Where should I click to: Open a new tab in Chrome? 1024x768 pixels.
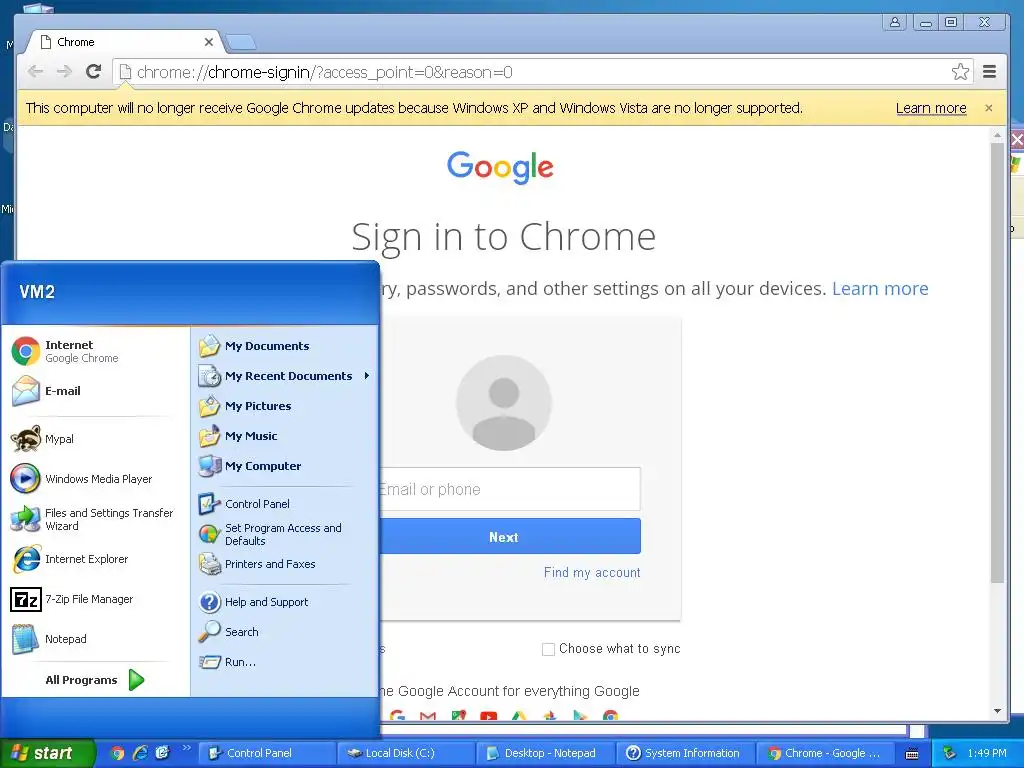tap(240, 42)
